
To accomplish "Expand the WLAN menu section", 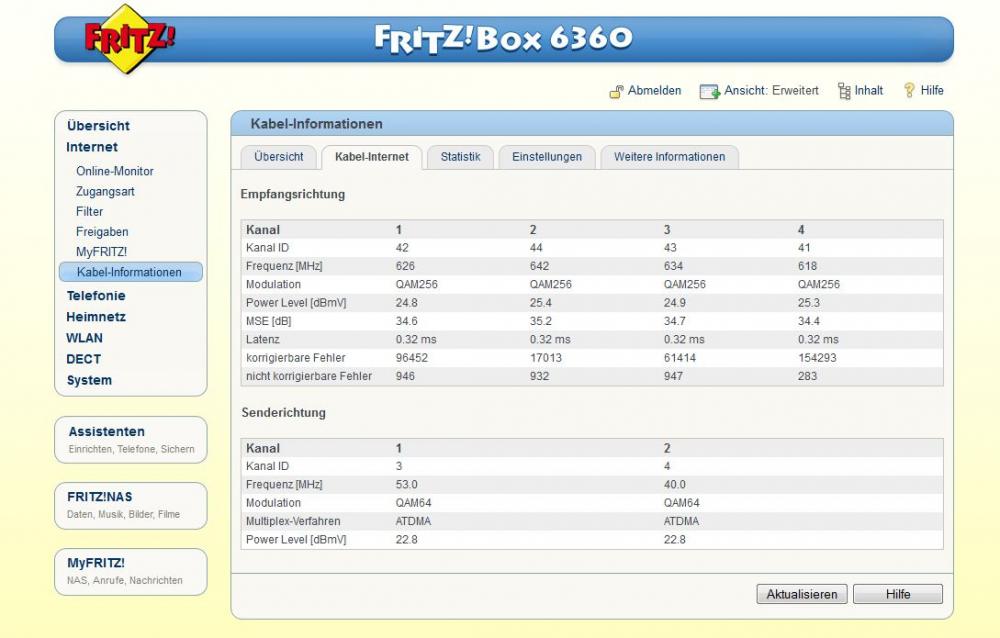I will (x=84, y=338).
